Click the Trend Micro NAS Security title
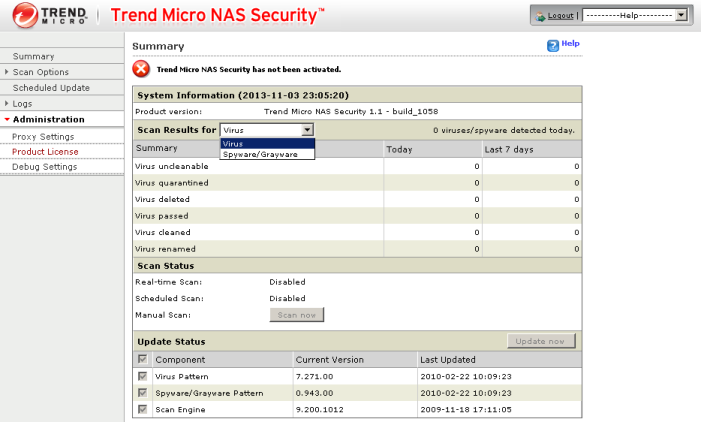Screen dimensions: 701x422 218,15
